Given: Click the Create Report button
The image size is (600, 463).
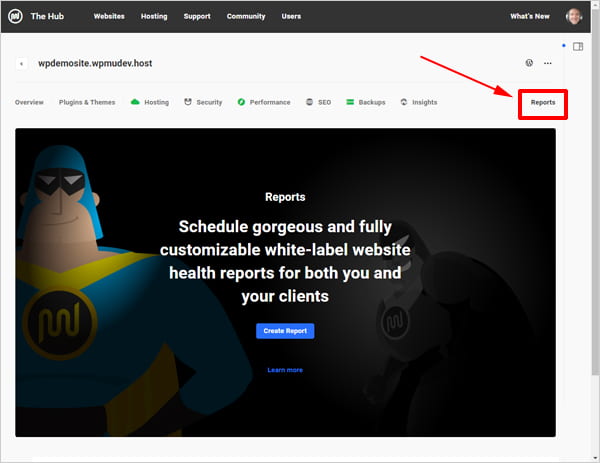Looking at the screenshot, I should (x=285, y=331).
